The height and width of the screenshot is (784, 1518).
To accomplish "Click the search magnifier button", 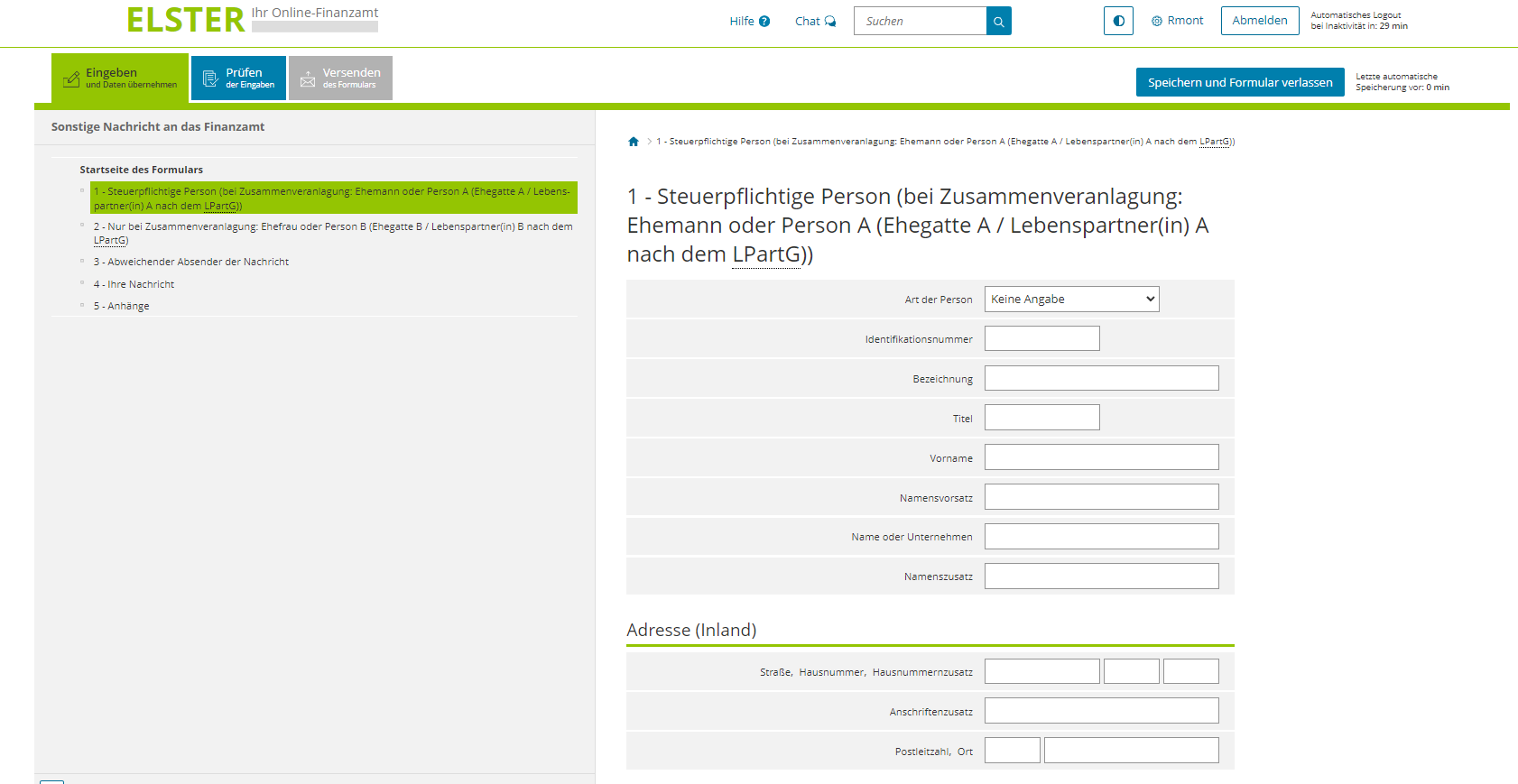I will point(998,22).
